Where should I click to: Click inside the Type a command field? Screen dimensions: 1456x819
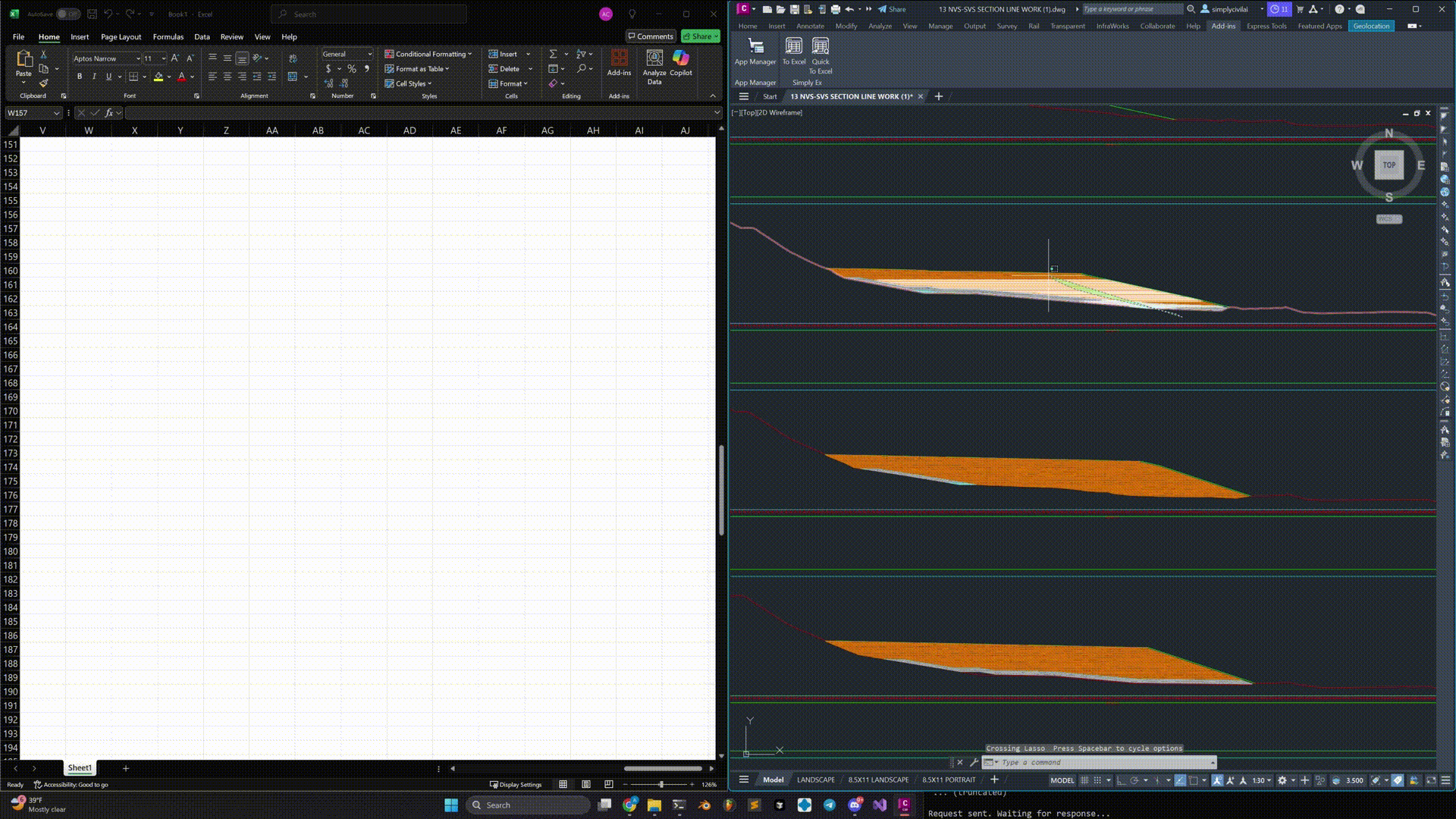click(x=1100, y=762)
